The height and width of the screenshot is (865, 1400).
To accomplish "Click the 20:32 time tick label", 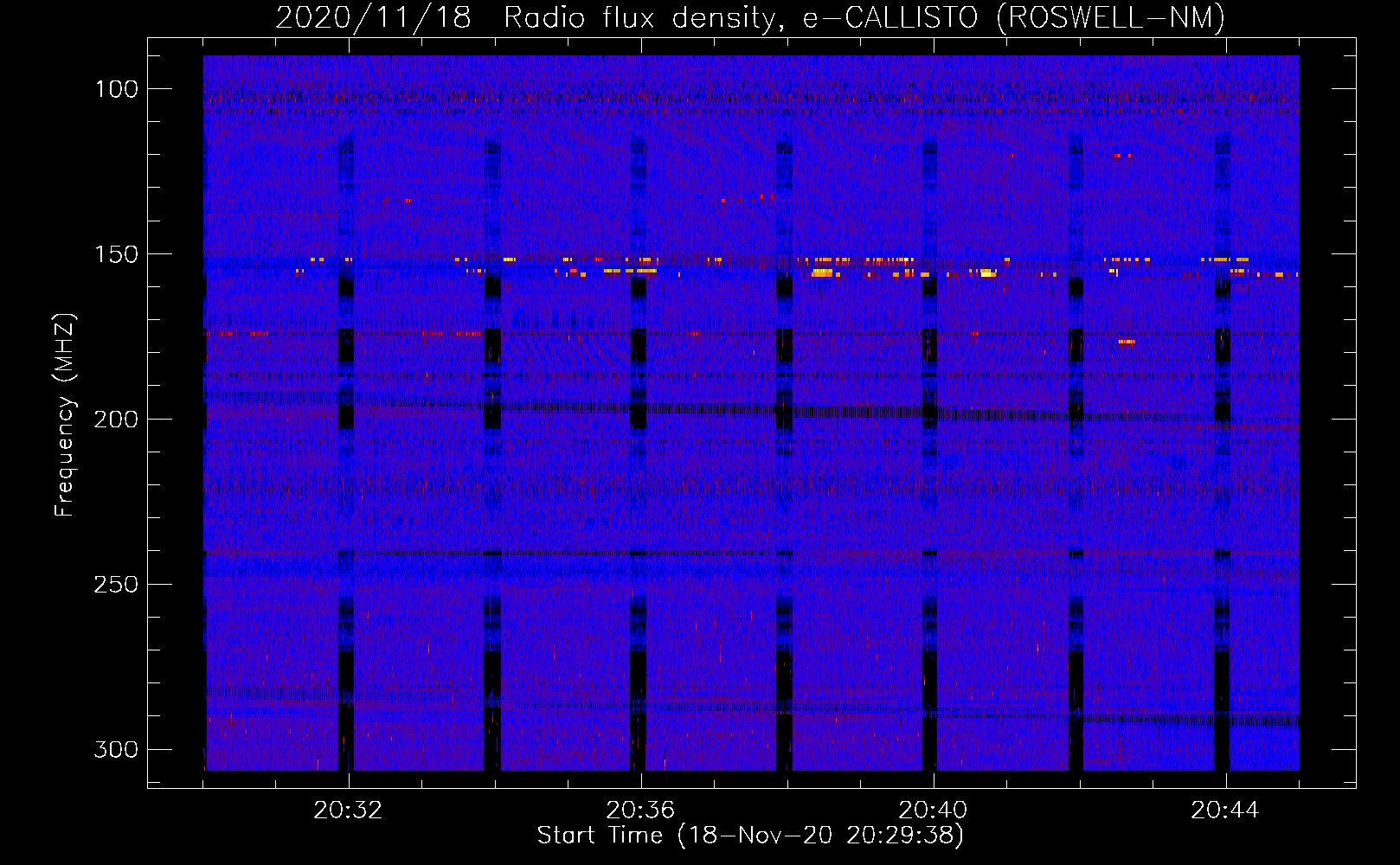I will click(x=348, y=811).
